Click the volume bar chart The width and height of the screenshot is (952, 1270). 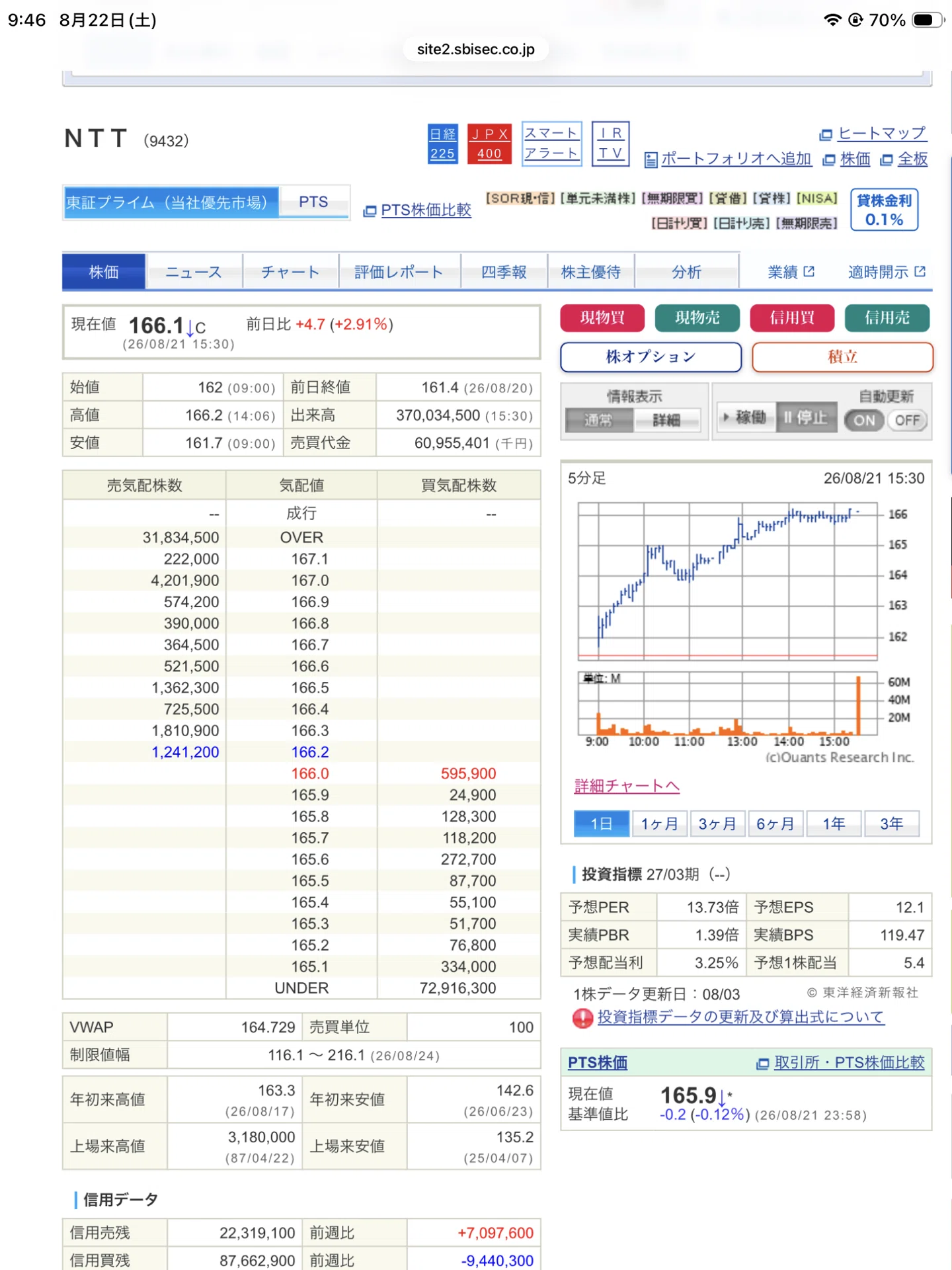[728, 704]
